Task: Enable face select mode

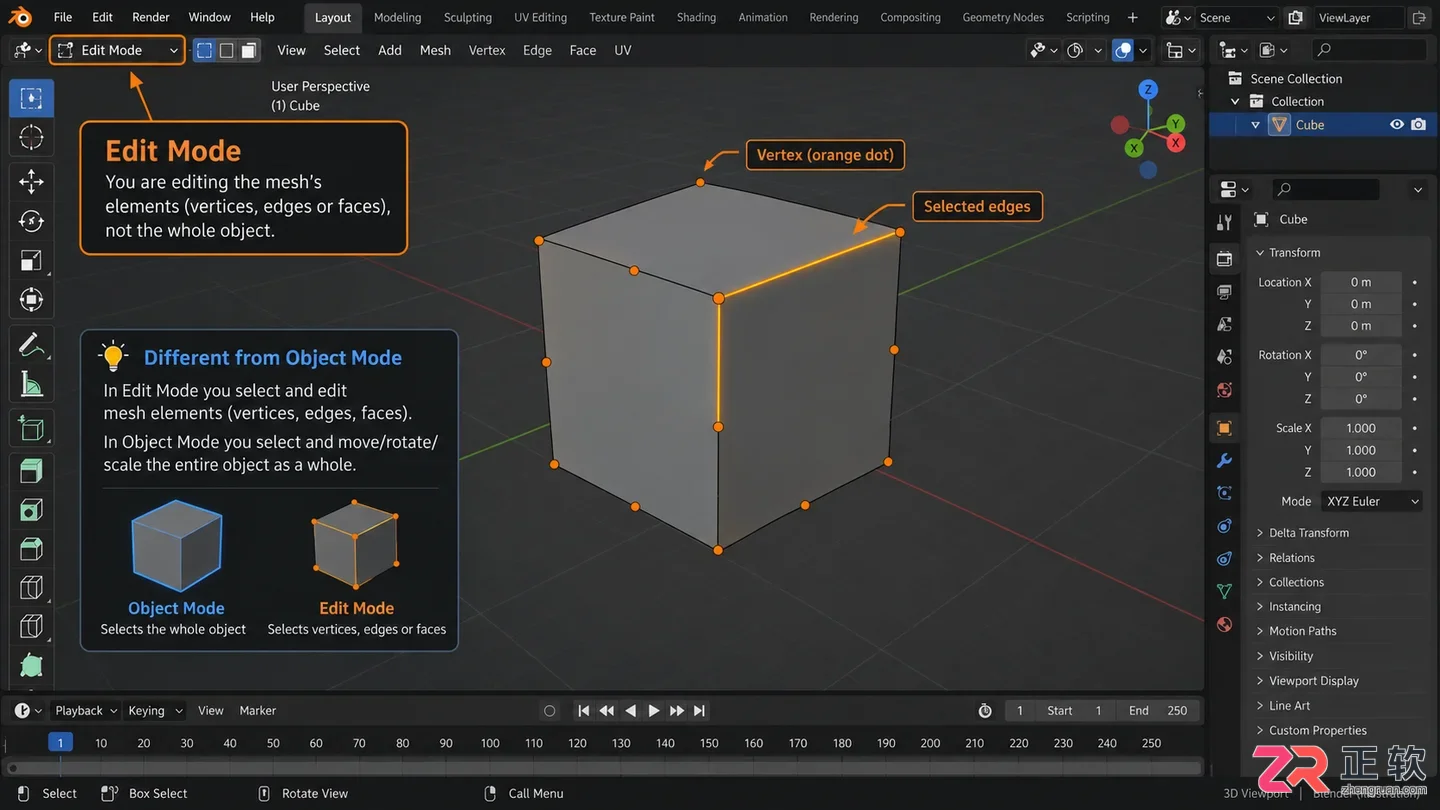Action: pyautogui.click(x=249, y=50)
